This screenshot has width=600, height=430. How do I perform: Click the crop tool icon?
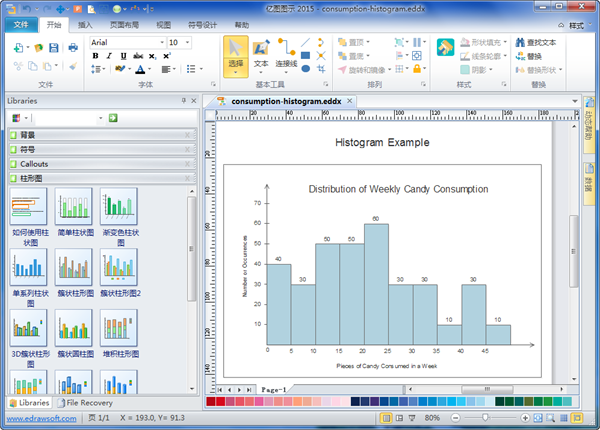[x=321, y=69]
